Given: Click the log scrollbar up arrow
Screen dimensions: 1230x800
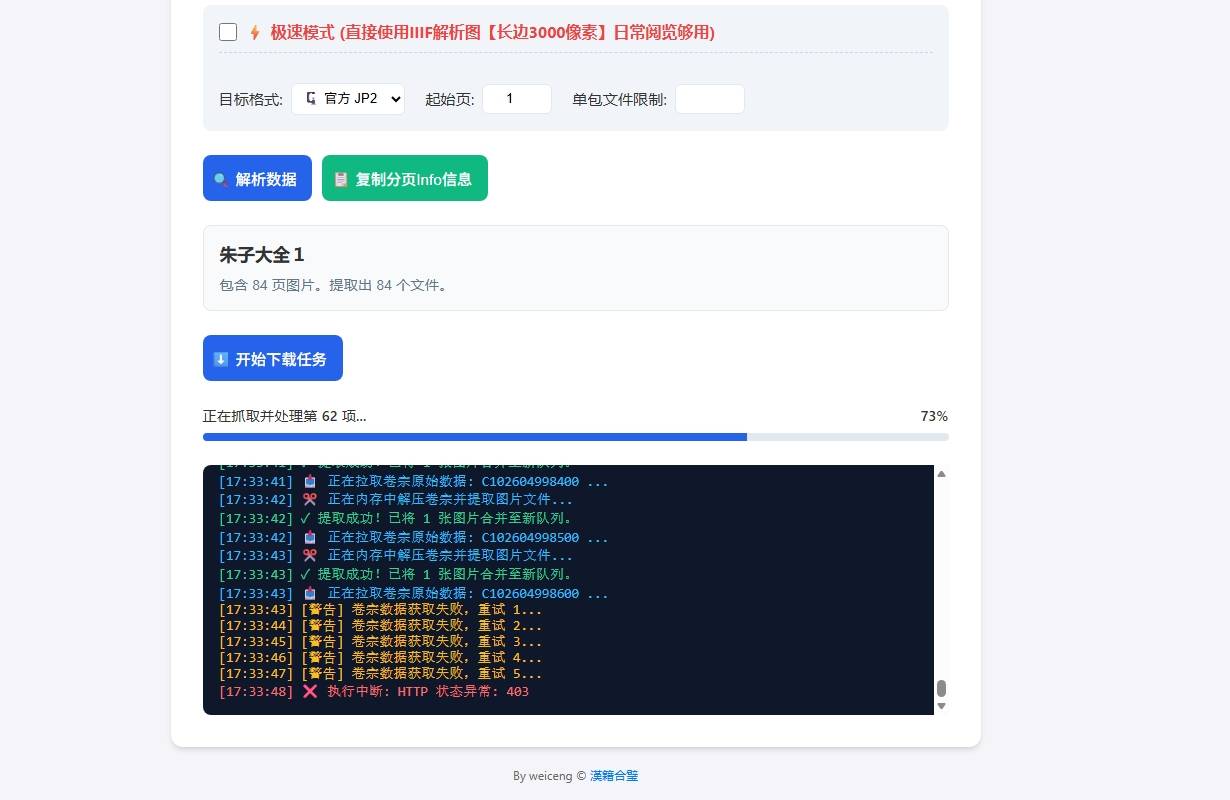Looking at the screenshot, I should [941, 474].
